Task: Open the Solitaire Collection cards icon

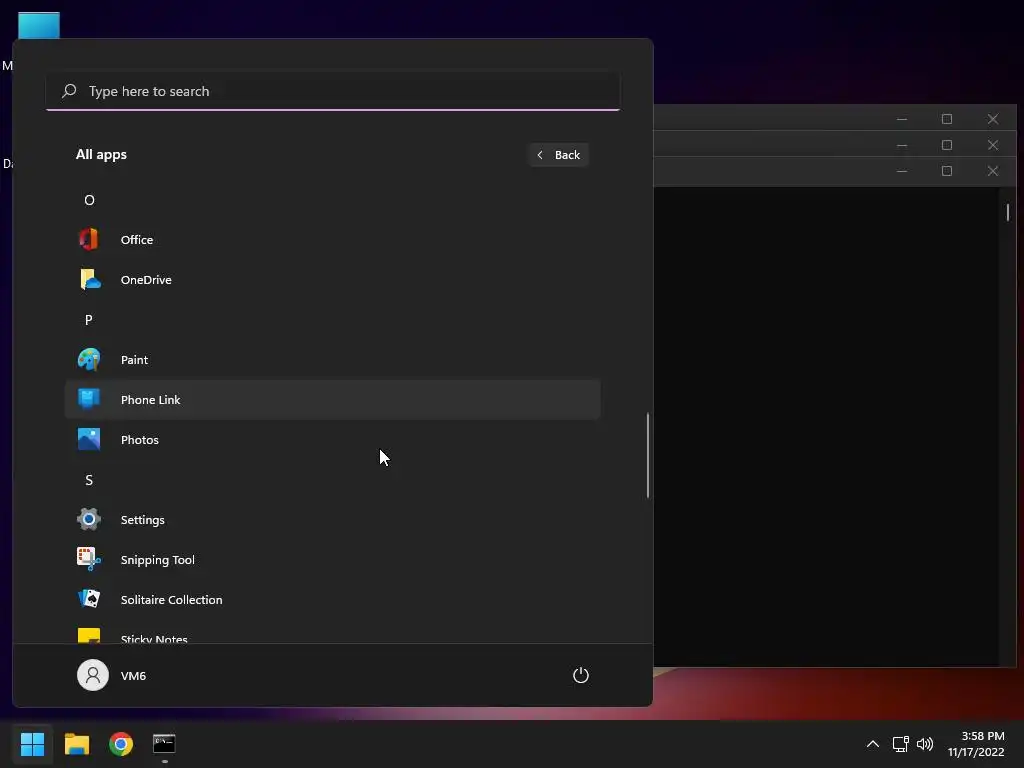Action: point(89,599)
